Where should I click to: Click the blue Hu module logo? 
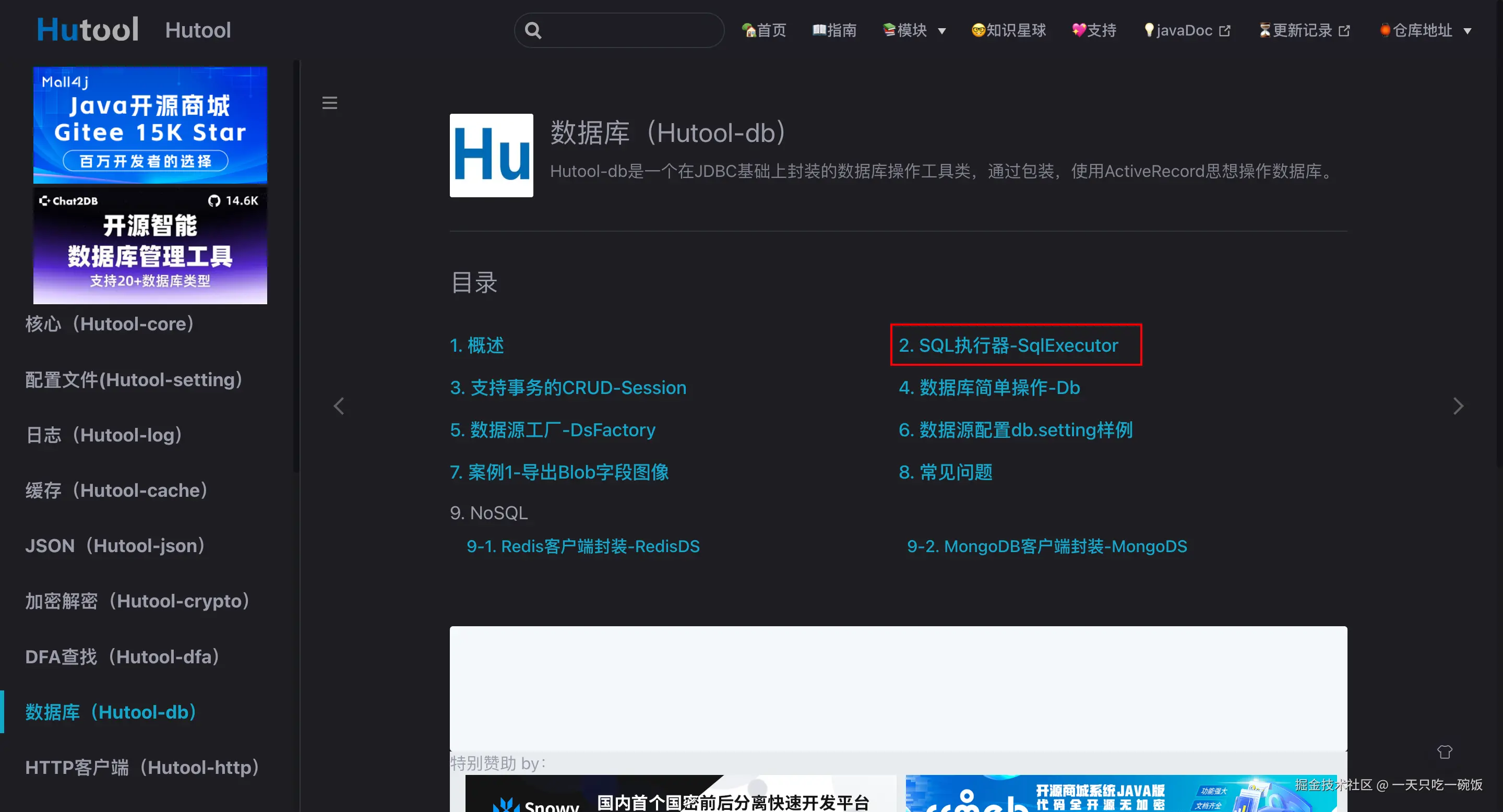[491, 155]
